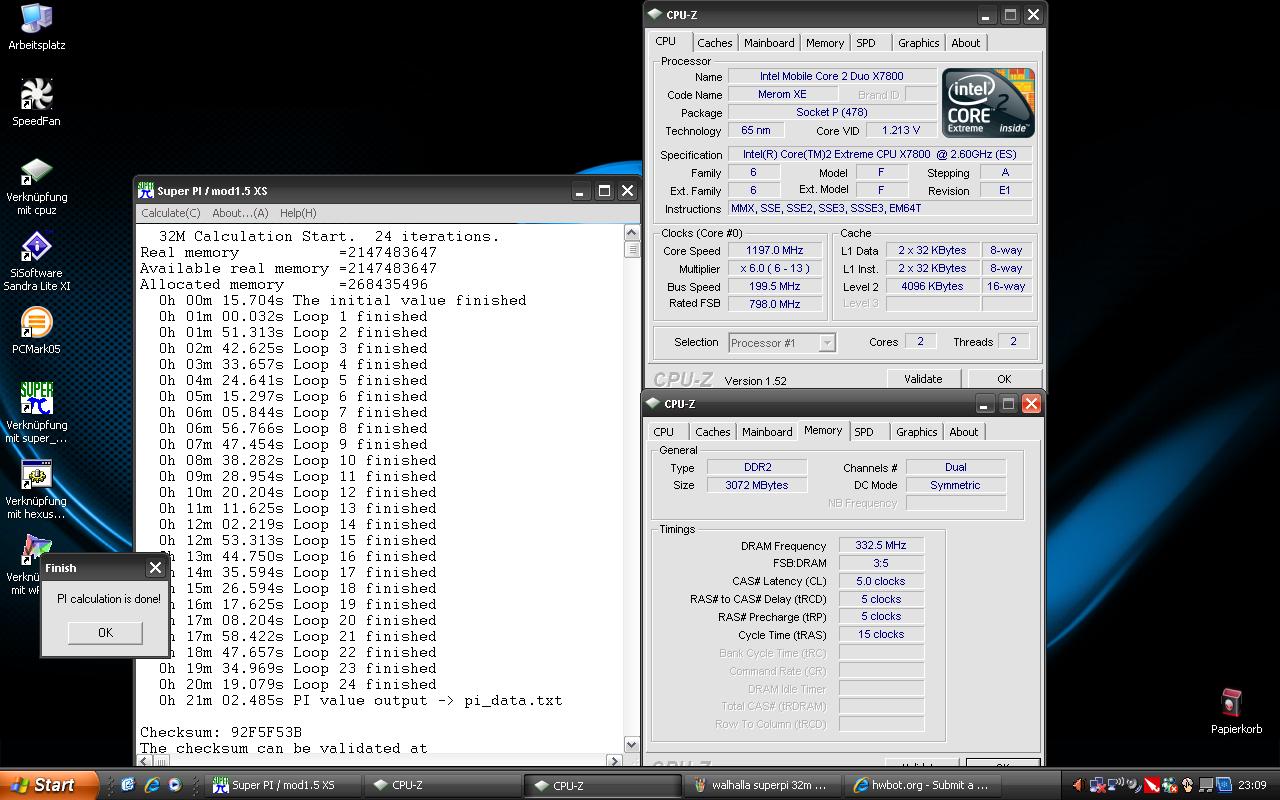
Task: Click the media player quick launch icon
Action: (174, 785)
